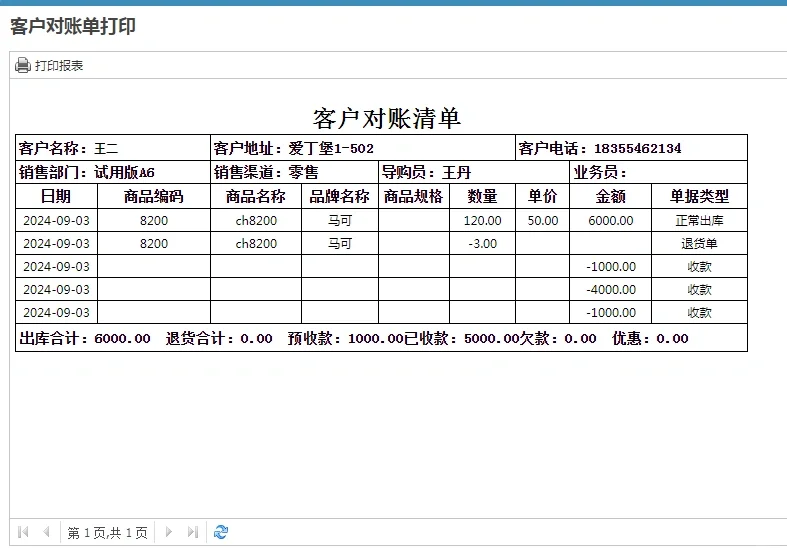
Task: Jump to last page navigation icon
Action: click(x=193, y=532)
